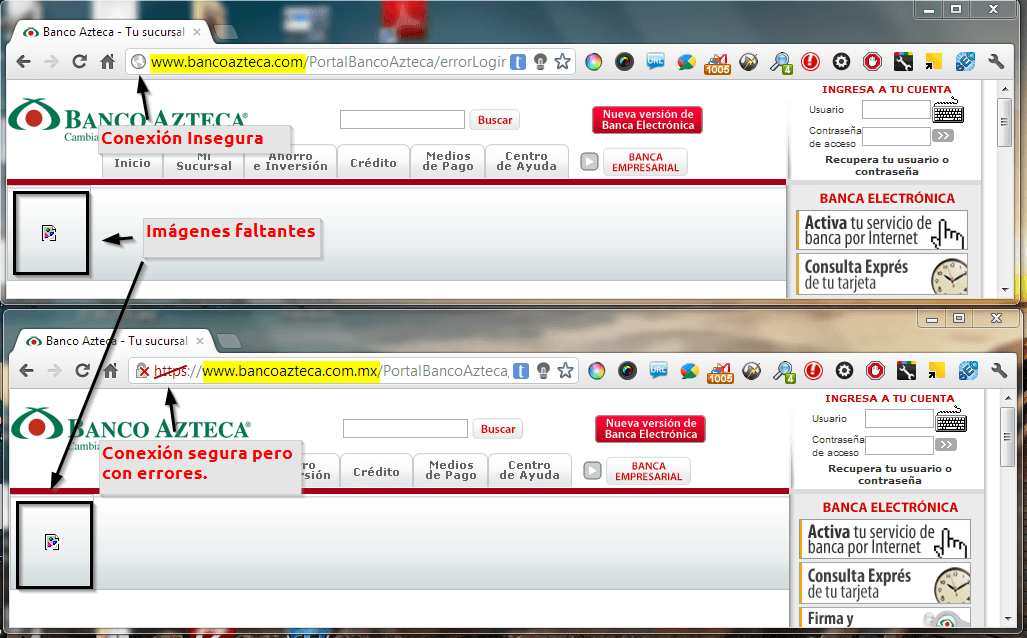Click 'Recupera tu usuario o contraseña' in top window

point(886,165)
